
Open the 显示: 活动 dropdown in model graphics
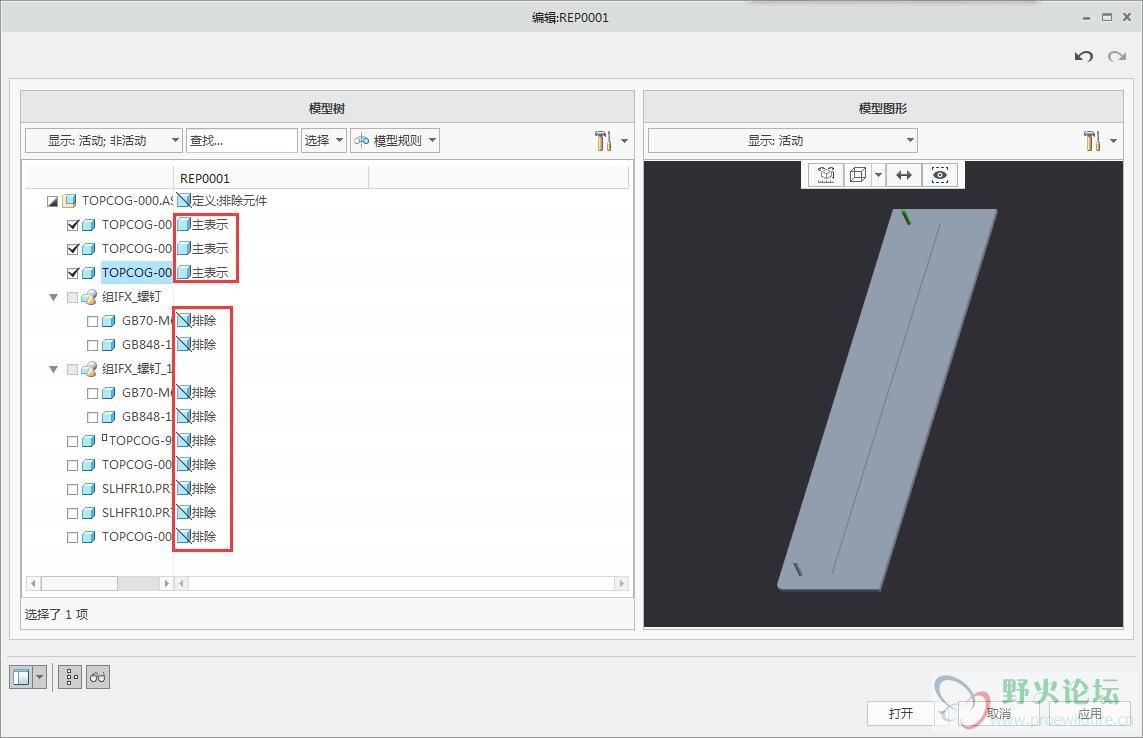pos(782,141)
